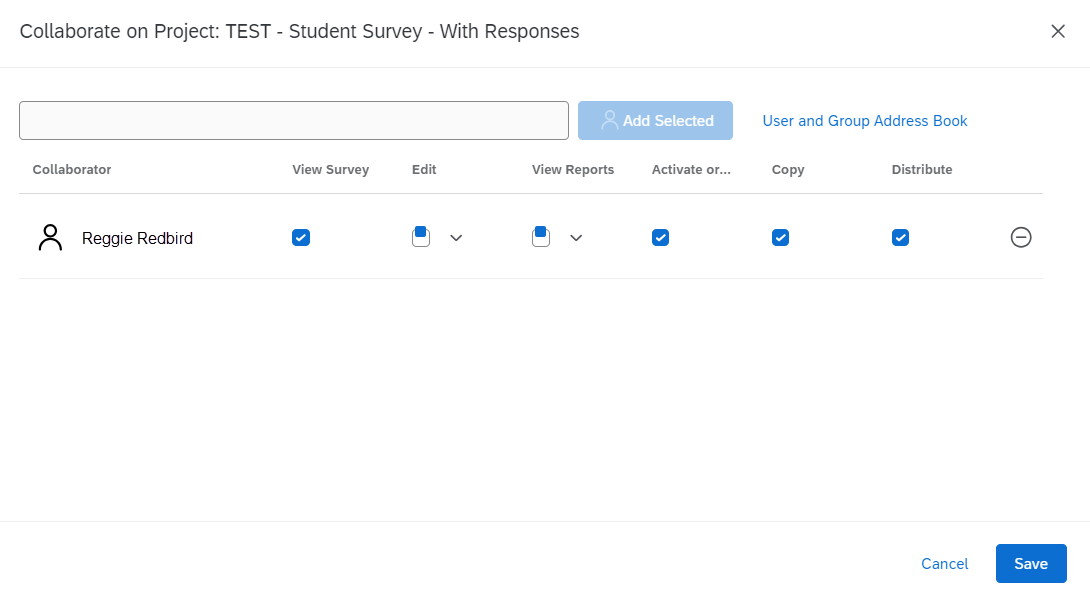
Task: Uncheck Activate or Deactivate permission checkbox
Action: click(x=660, y=238)
